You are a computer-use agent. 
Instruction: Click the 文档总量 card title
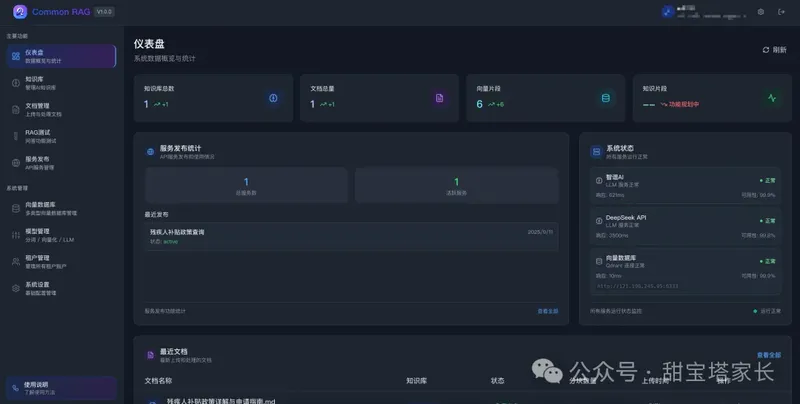tap(322, 88)
